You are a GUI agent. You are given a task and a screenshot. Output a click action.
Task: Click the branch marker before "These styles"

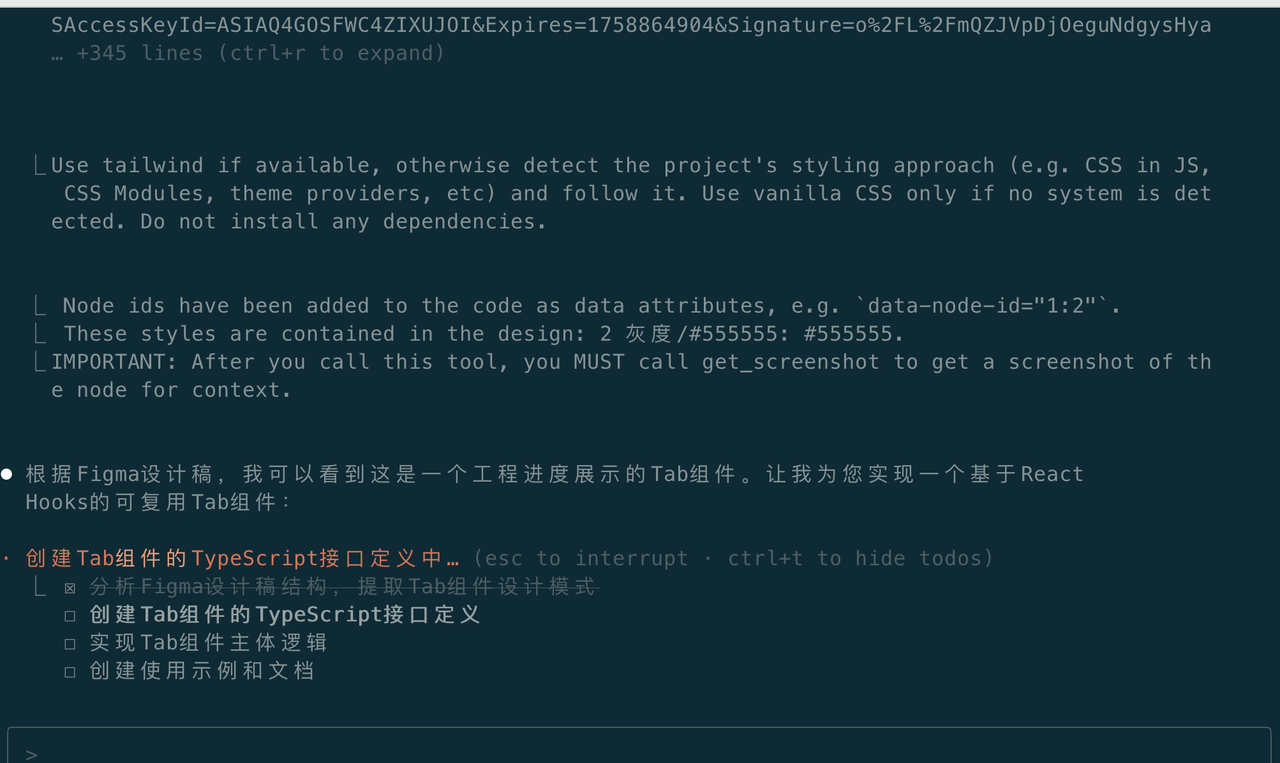(40, 334)
